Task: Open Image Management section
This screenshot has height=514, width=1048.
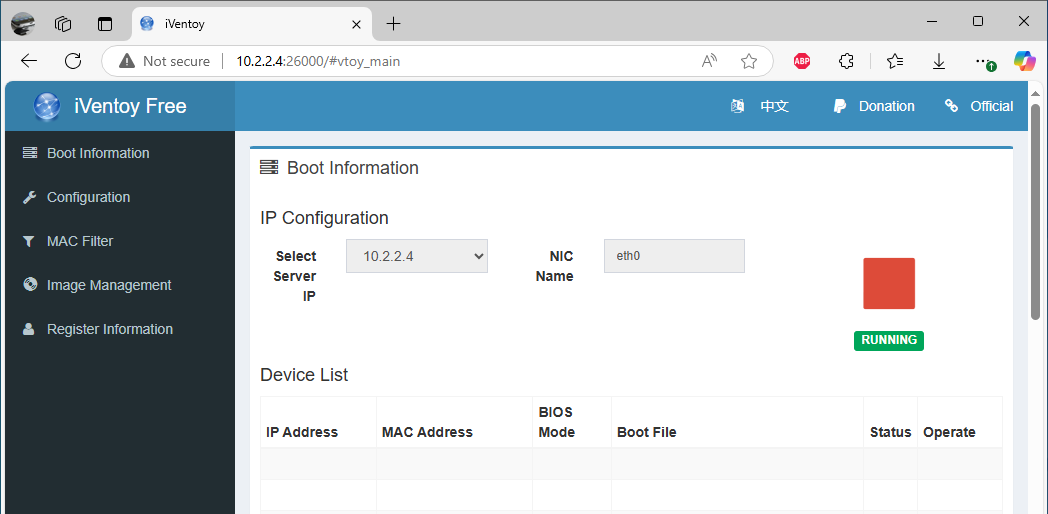Action: 108,285
